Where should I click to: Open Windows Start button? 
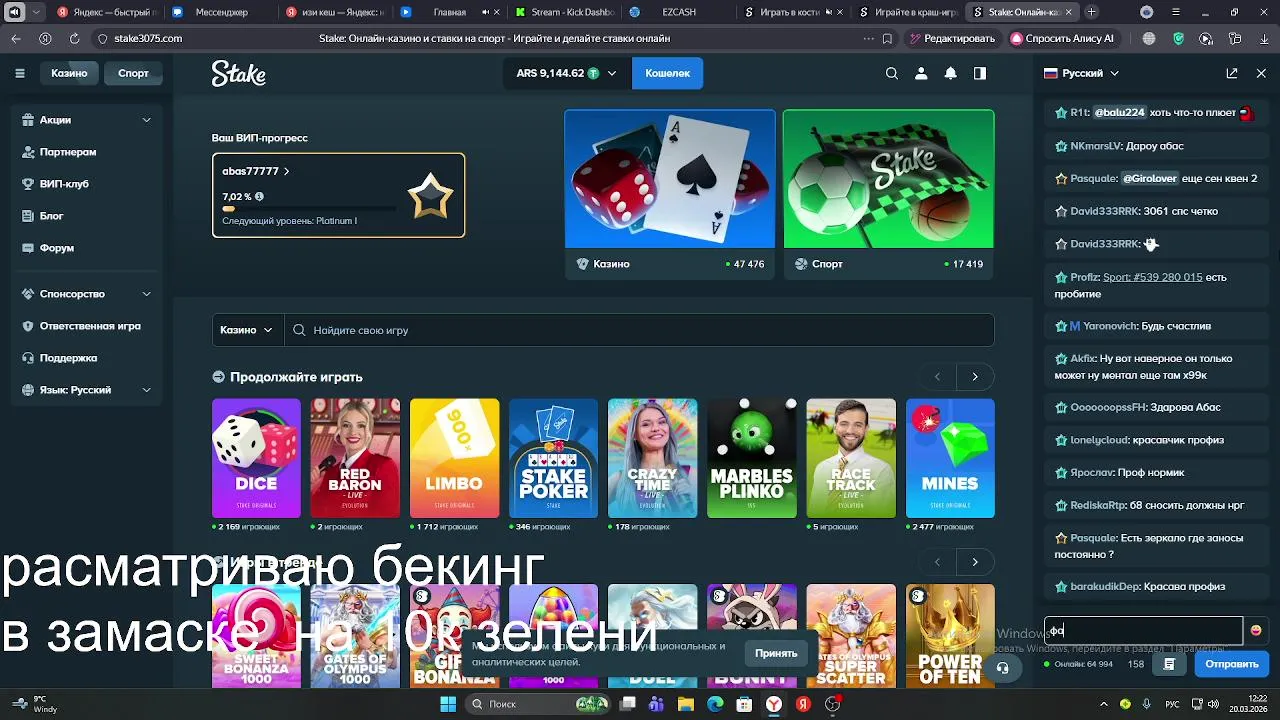[448, 704]
